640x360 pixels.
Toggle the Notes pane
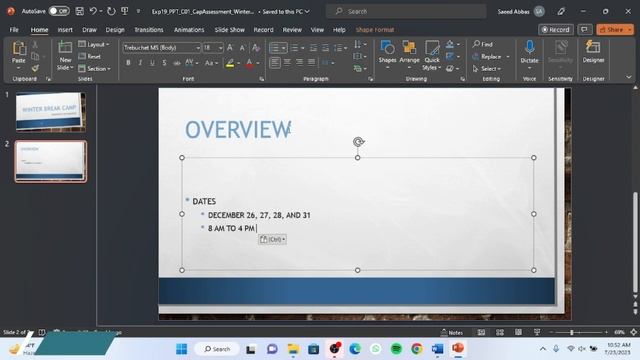pyautogui.click(x=452, y=332)
